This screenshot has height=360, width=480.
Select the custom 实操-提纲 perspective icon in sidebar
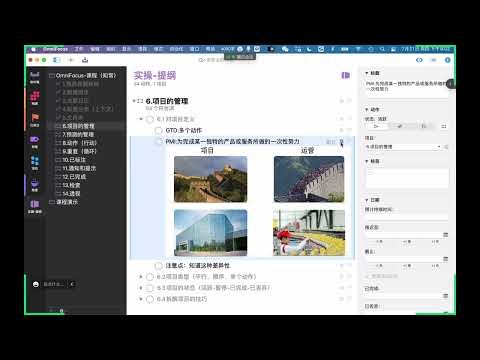(35, 206)
